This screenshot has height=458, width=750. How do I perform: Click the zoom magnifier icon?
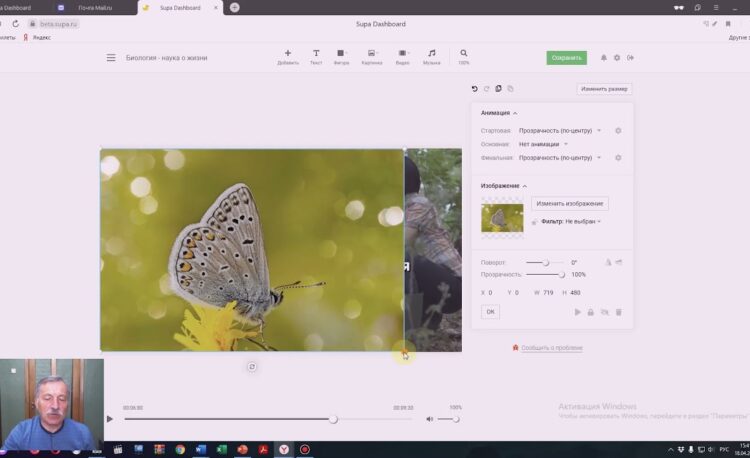pyautogui.click(x=464, y=54)
